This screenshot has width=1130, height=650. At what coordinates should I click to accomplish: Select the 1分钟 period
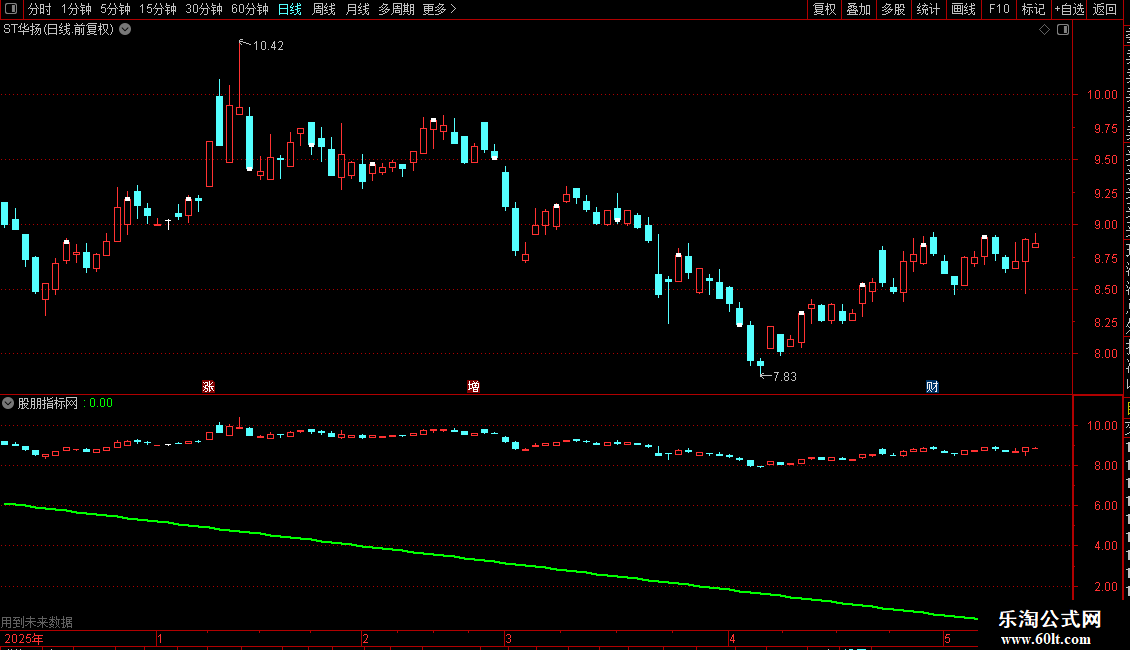point(76,9)
